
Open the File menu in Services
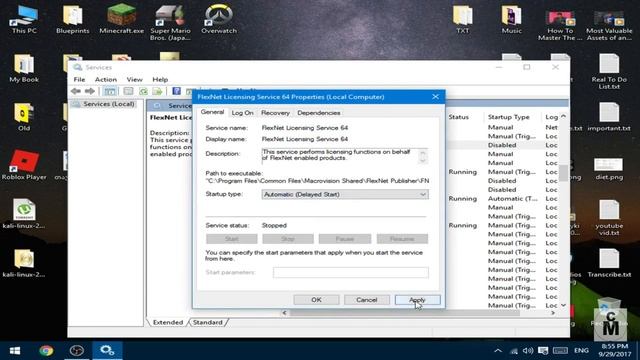(79, 79)
